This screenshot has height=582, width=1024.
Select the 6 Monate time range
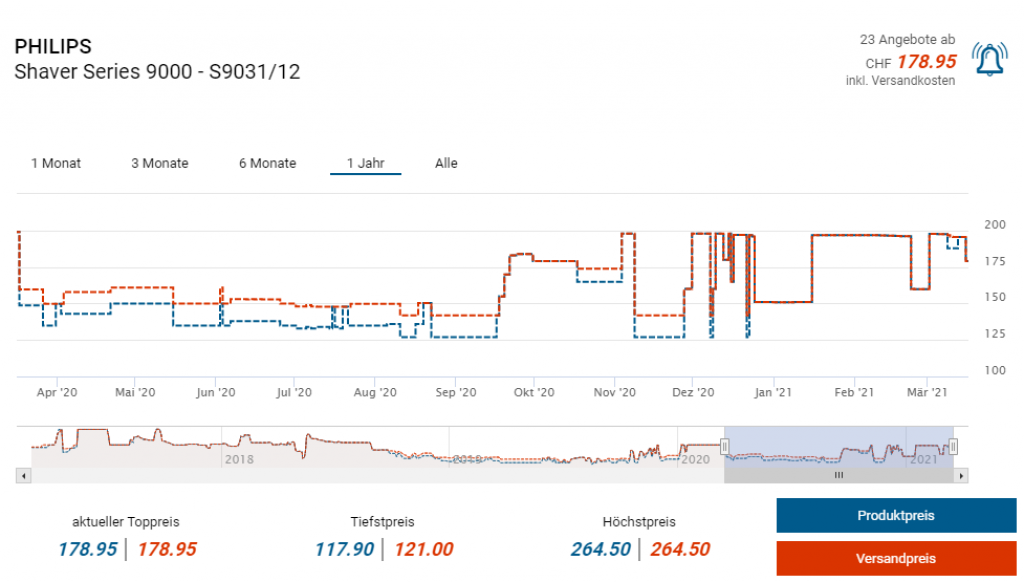tap(268, 163)
